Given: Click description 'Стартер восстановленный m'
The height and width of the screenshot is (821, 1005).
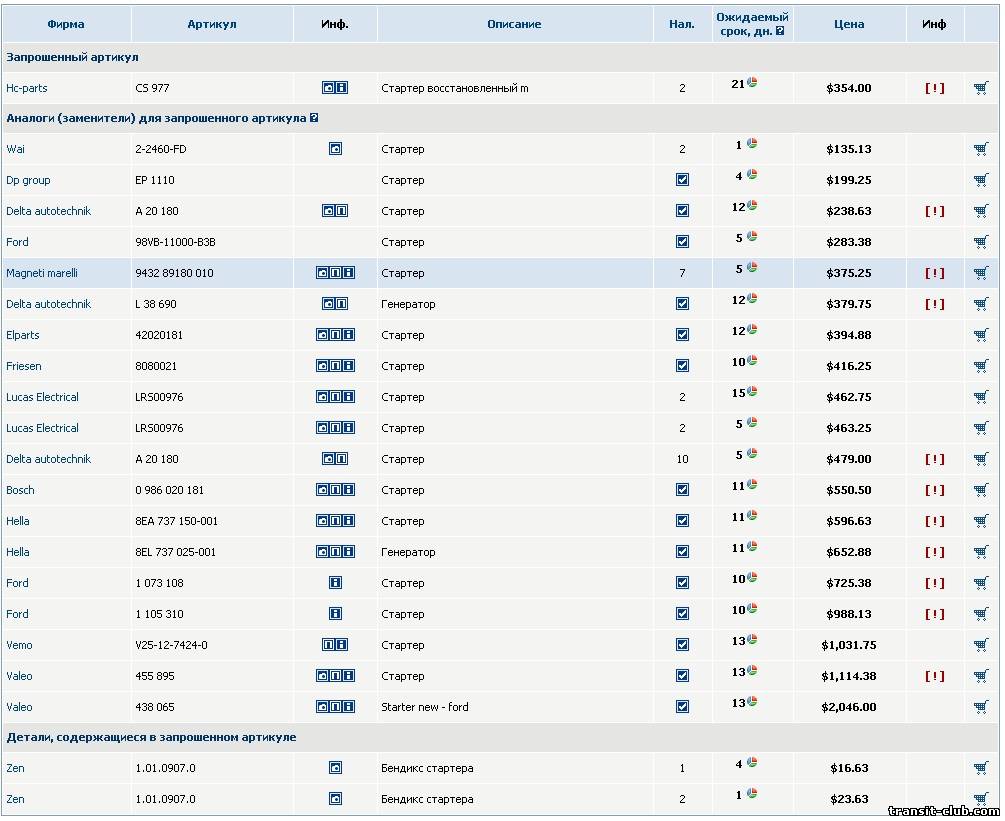Looking at the screenshot, I should pos(454,88).
